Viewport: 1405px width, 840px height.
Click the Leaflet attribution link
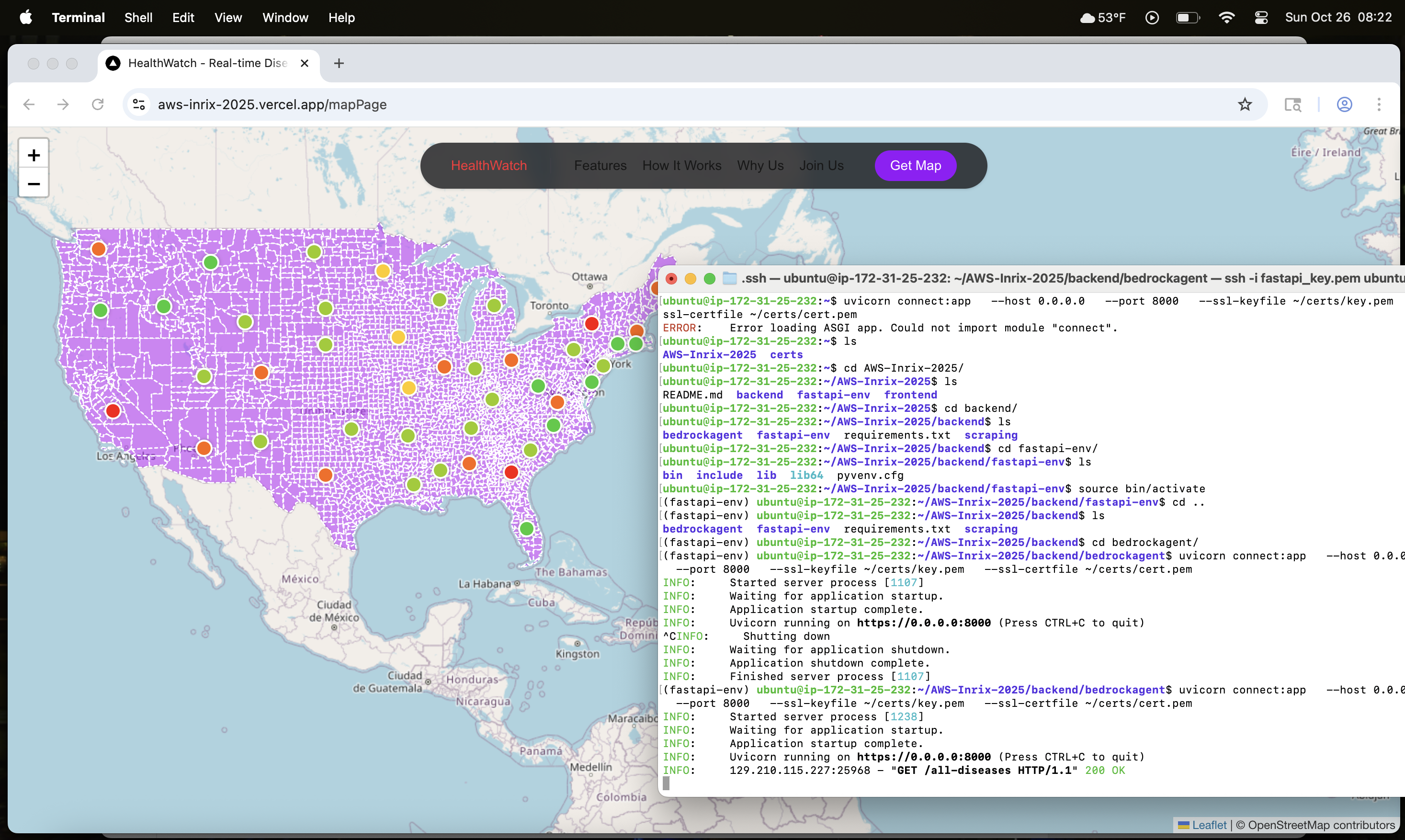[1209, 825]
